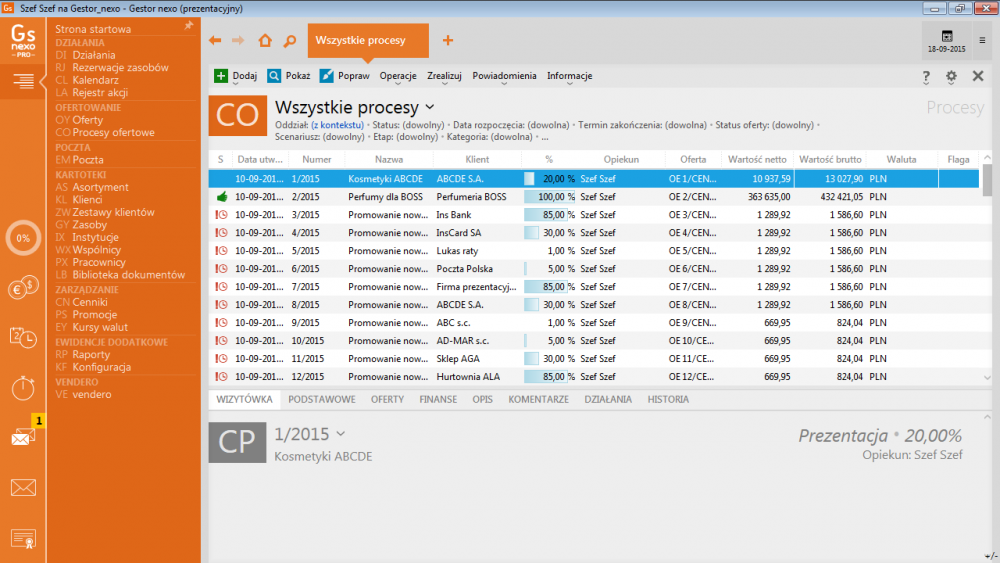This screenshot has width=1000, height=563.
Task: Open the settings gear icon in toolbar
Action: pos(951,76)
